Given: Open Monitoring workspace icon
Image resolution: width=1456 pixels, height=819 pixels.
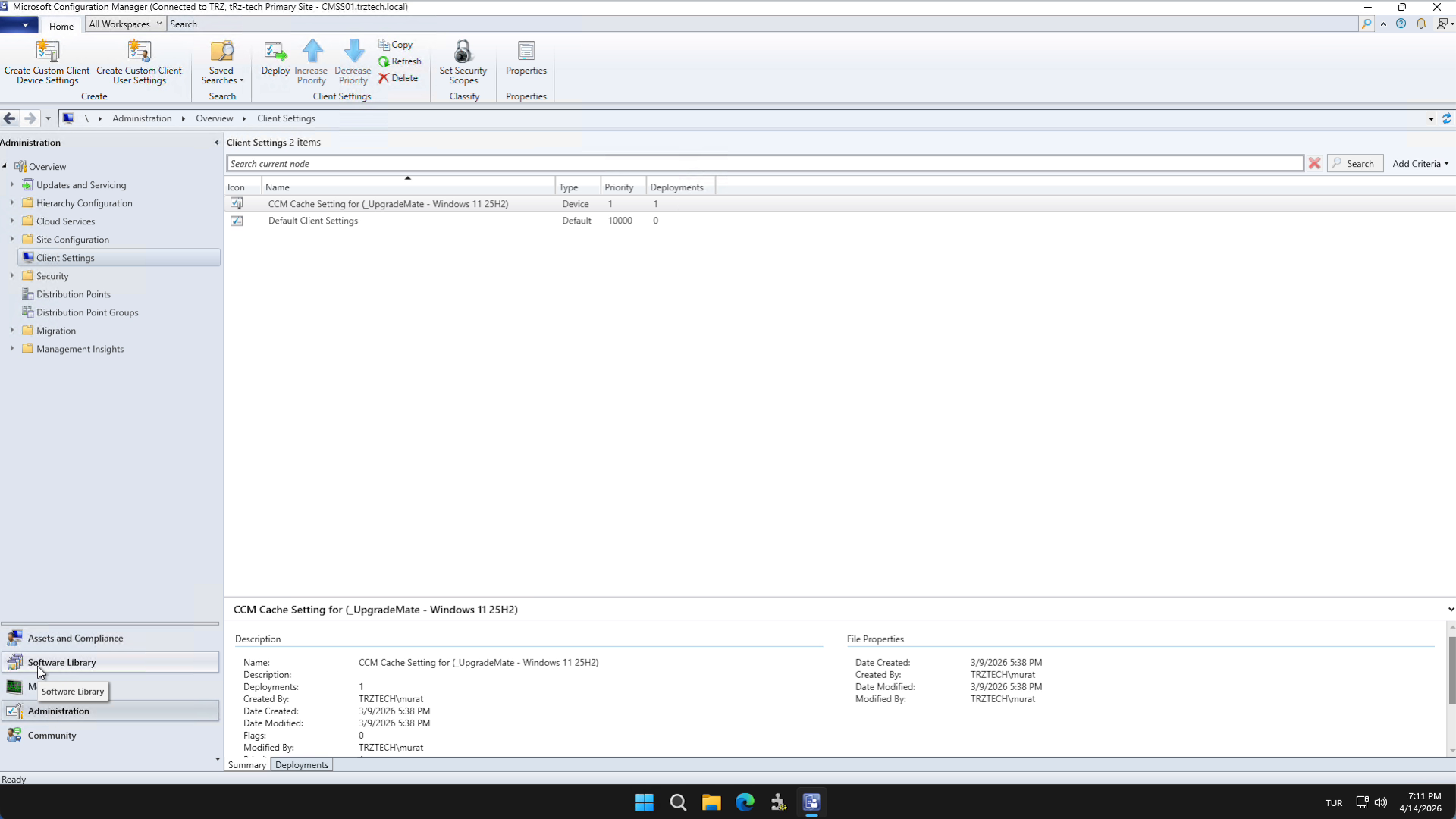Looking at the screenshot, I should point(14,687).
